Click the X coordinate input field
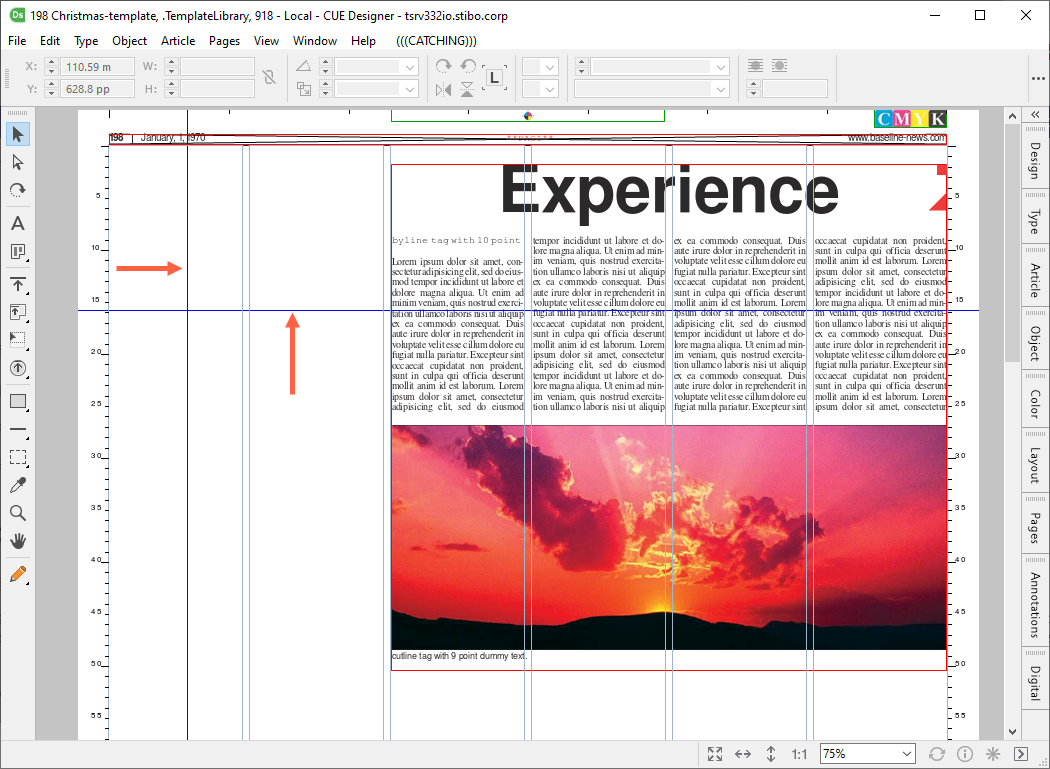The image size is (1050, 769). [98, 67]
